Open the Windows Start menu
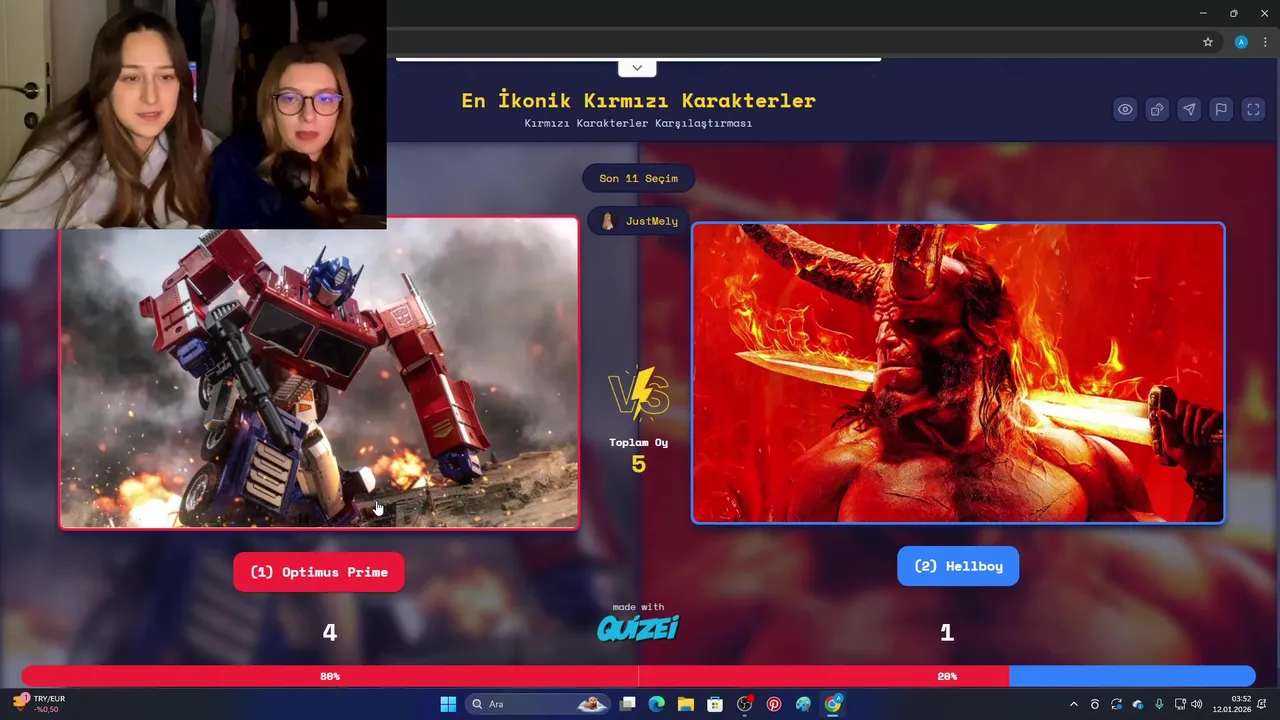Image resolution: width=1280 pixels, height=720 pixels. (x=448, y=704)
